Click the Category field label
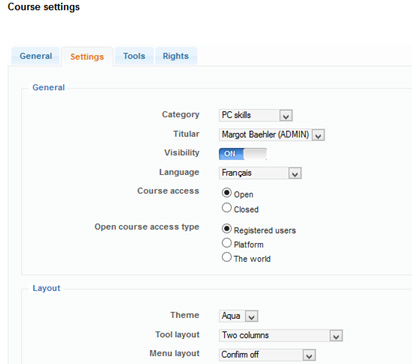 180,114
